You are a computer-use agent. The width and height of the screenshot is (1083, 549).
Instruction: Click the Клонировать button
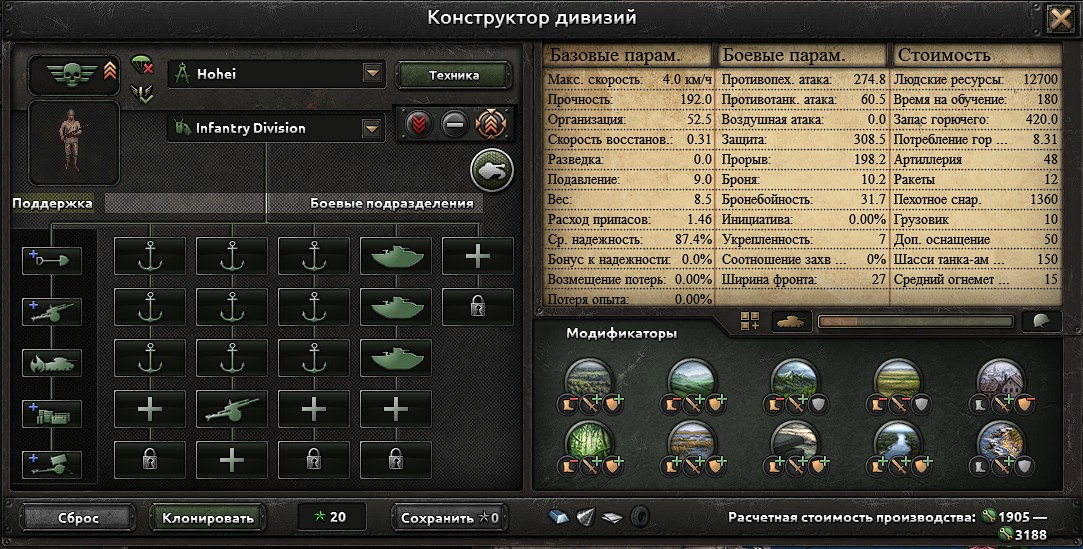(x=208, y=517)
